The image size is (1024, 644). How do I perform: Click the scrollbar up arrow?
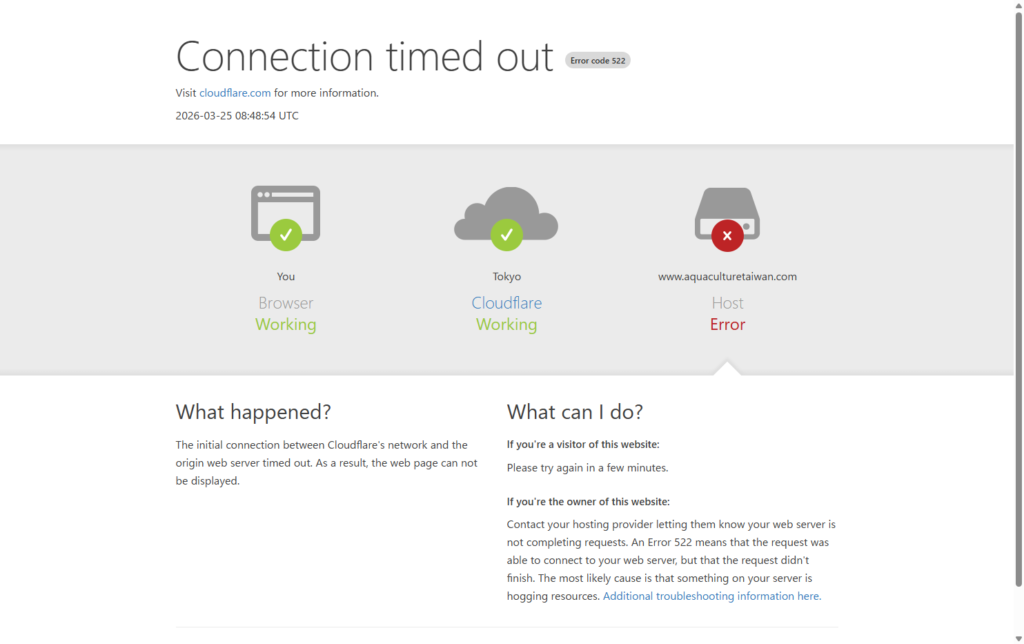1018,6
